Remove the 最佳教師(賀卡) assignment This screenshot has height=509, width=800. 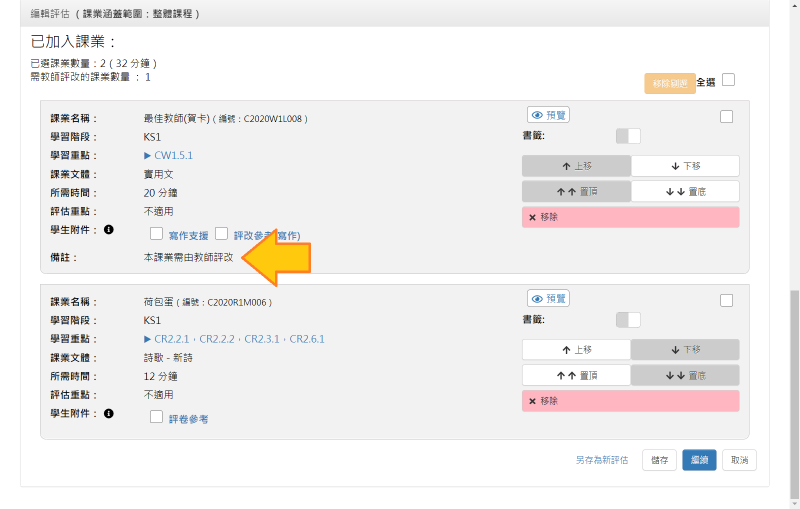(630, 217)
